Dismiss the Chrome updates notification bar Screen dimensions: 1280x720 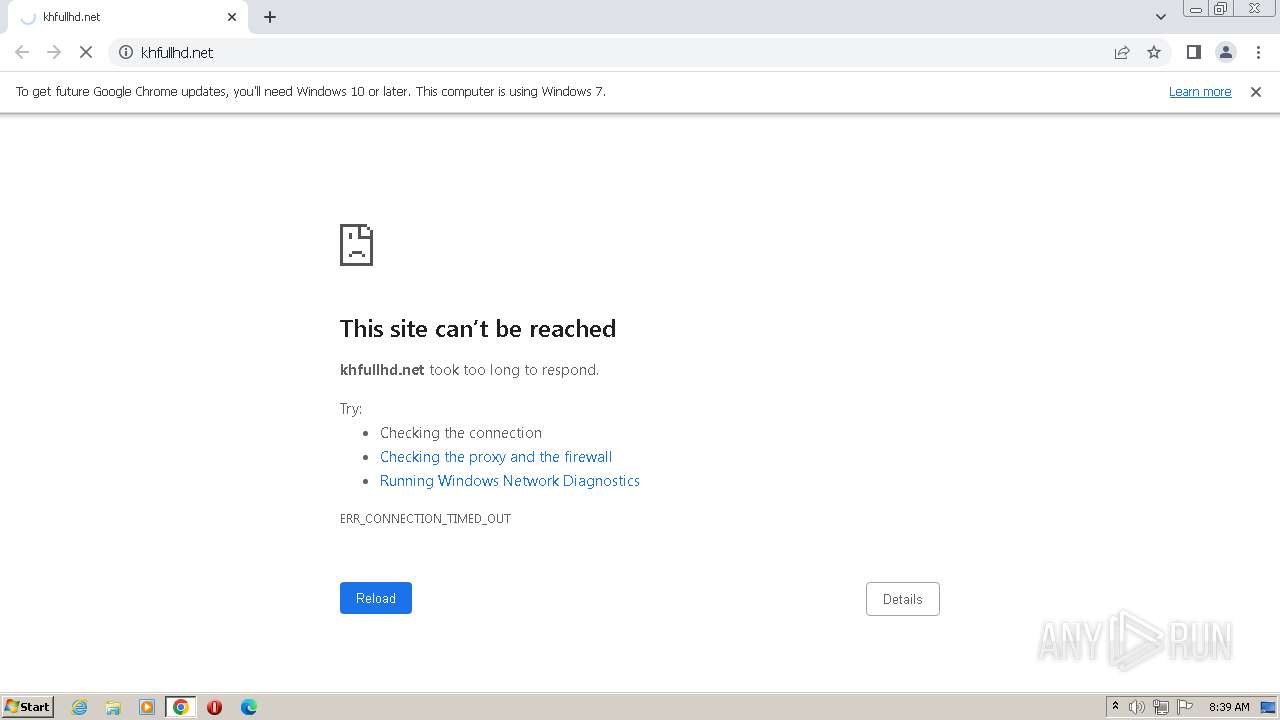tap(1256, 91)
